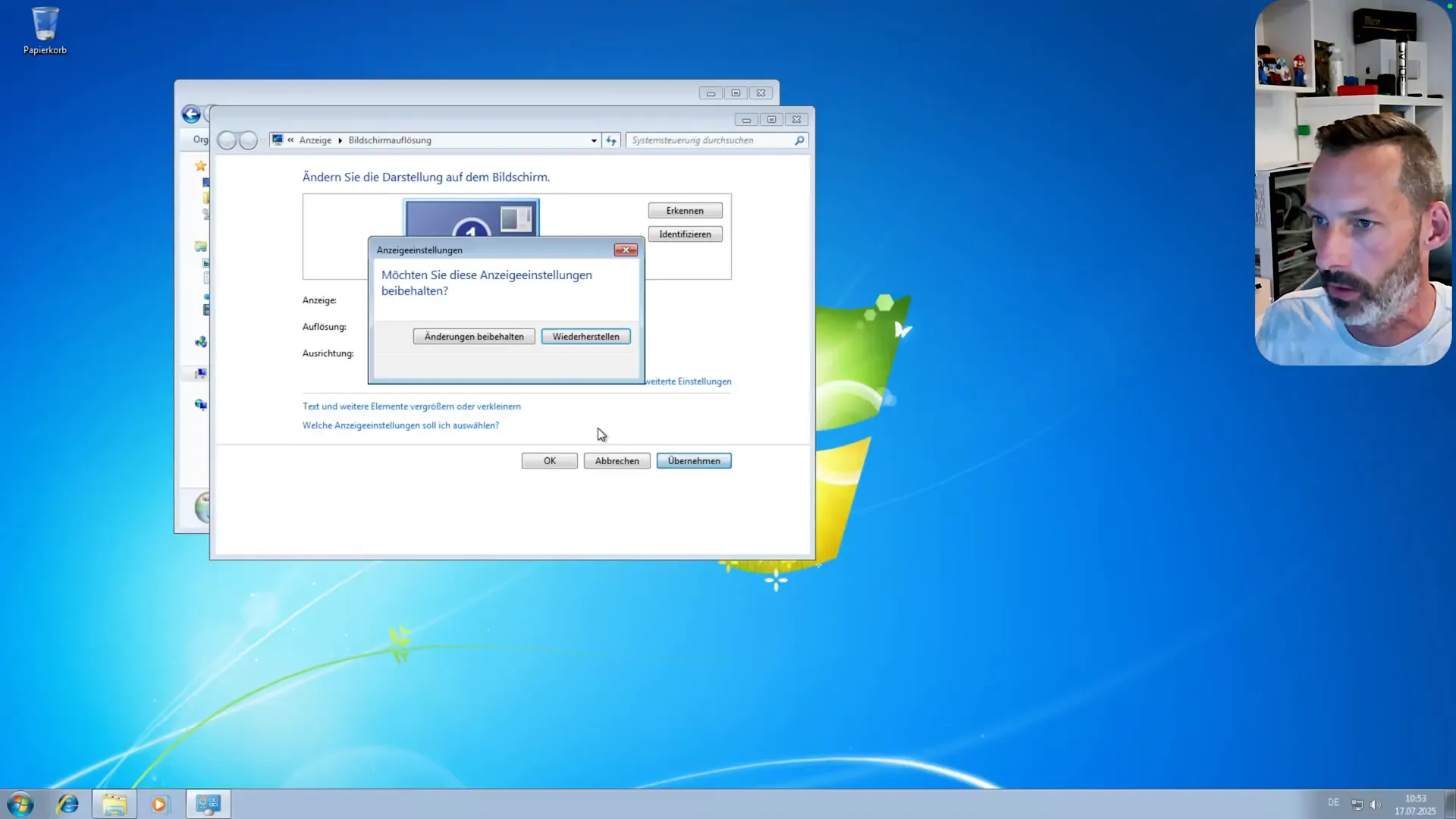Open 'Welche Anzeigeeinstellungen soll ich auswählen?' link
The width and height of the screenshot is (1456, 819).
click(x=400, y=425)
